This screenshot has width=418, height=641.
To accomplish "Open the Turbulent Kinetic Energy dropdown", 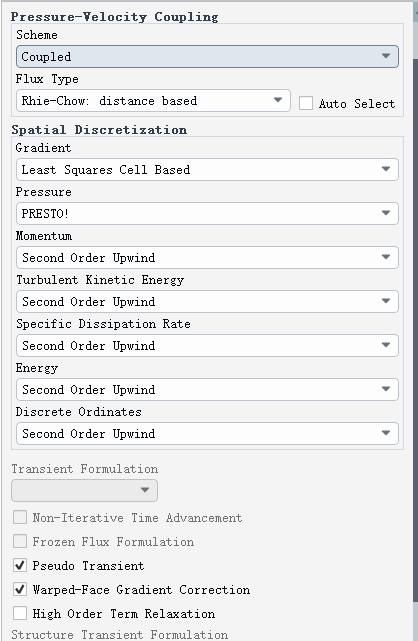I will click(x=207, y=302).
